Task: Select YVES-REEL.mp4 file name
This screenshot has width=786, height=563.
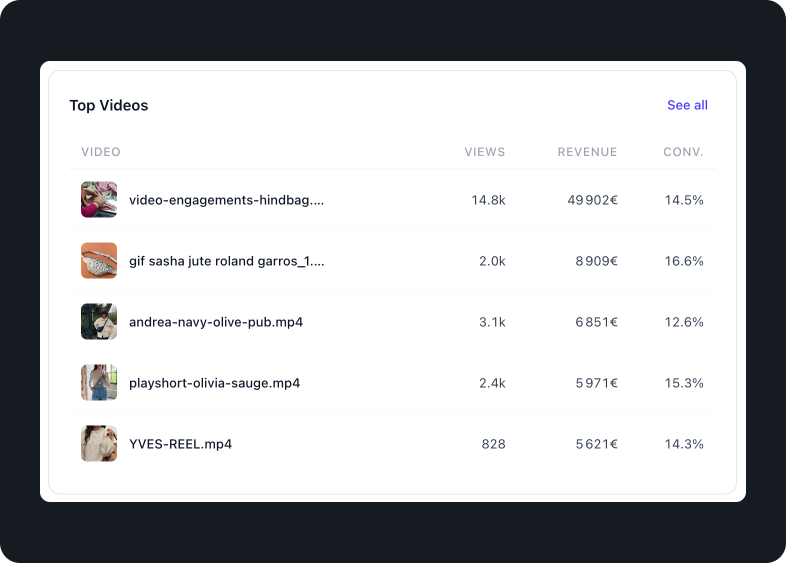Action: point(180,444)
